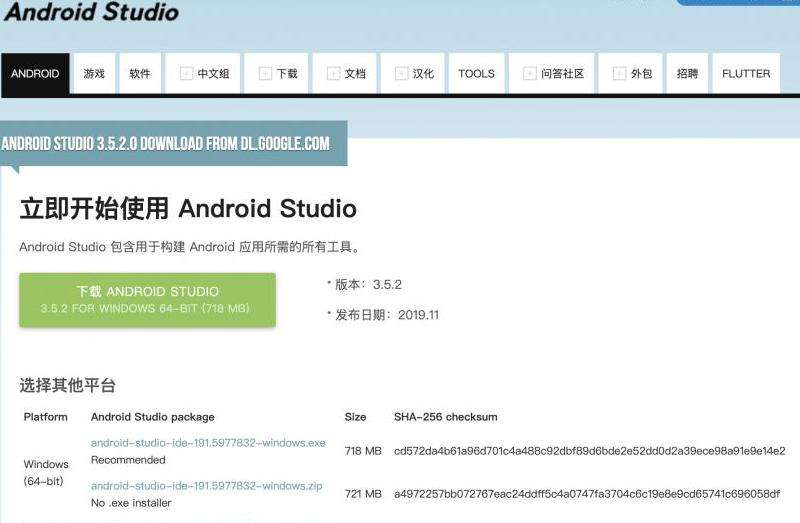Expand the plus icon beside 问答社区
Screen dimensions: 800x523
point(530,74)
